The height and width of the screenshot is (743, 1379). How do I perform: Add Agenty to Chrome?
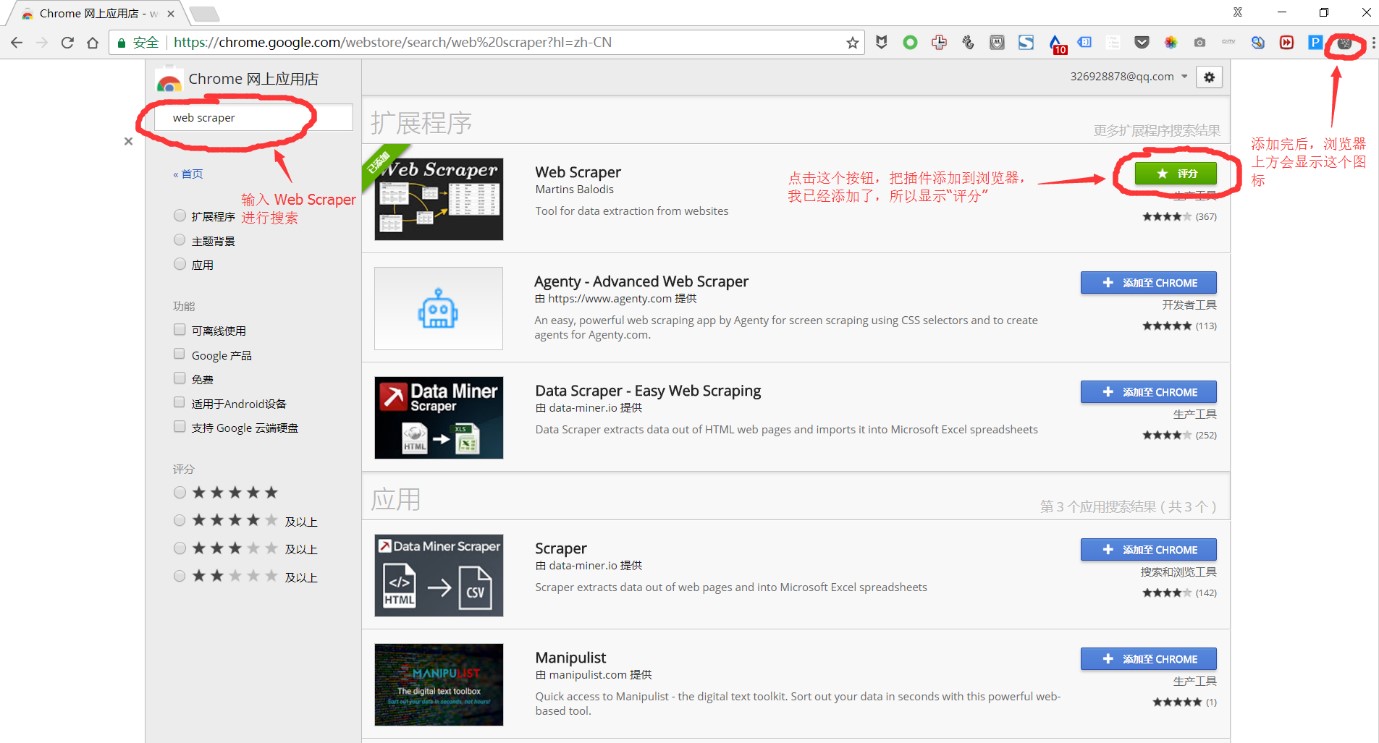pyautogui.click(x=1149, y=283)
